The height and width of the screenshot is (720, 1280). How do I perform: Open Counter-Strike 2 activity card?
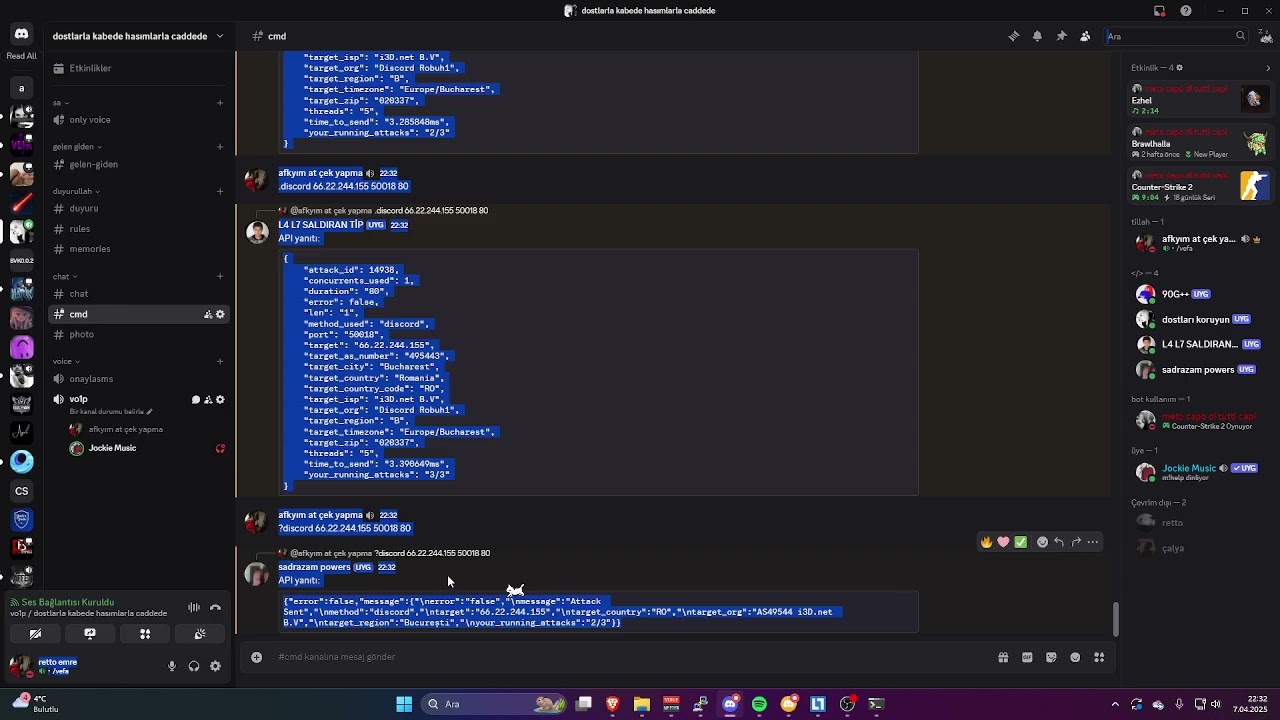(x=1200, y=185)
